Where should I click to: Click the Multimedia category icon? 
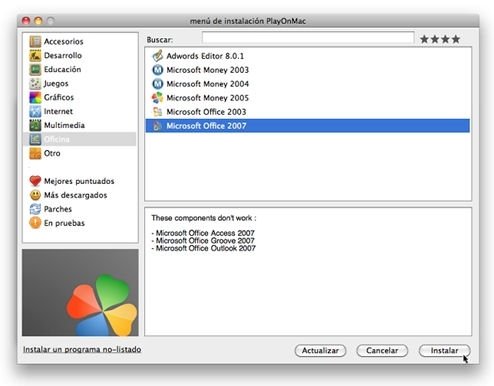(x=35, y=125)
